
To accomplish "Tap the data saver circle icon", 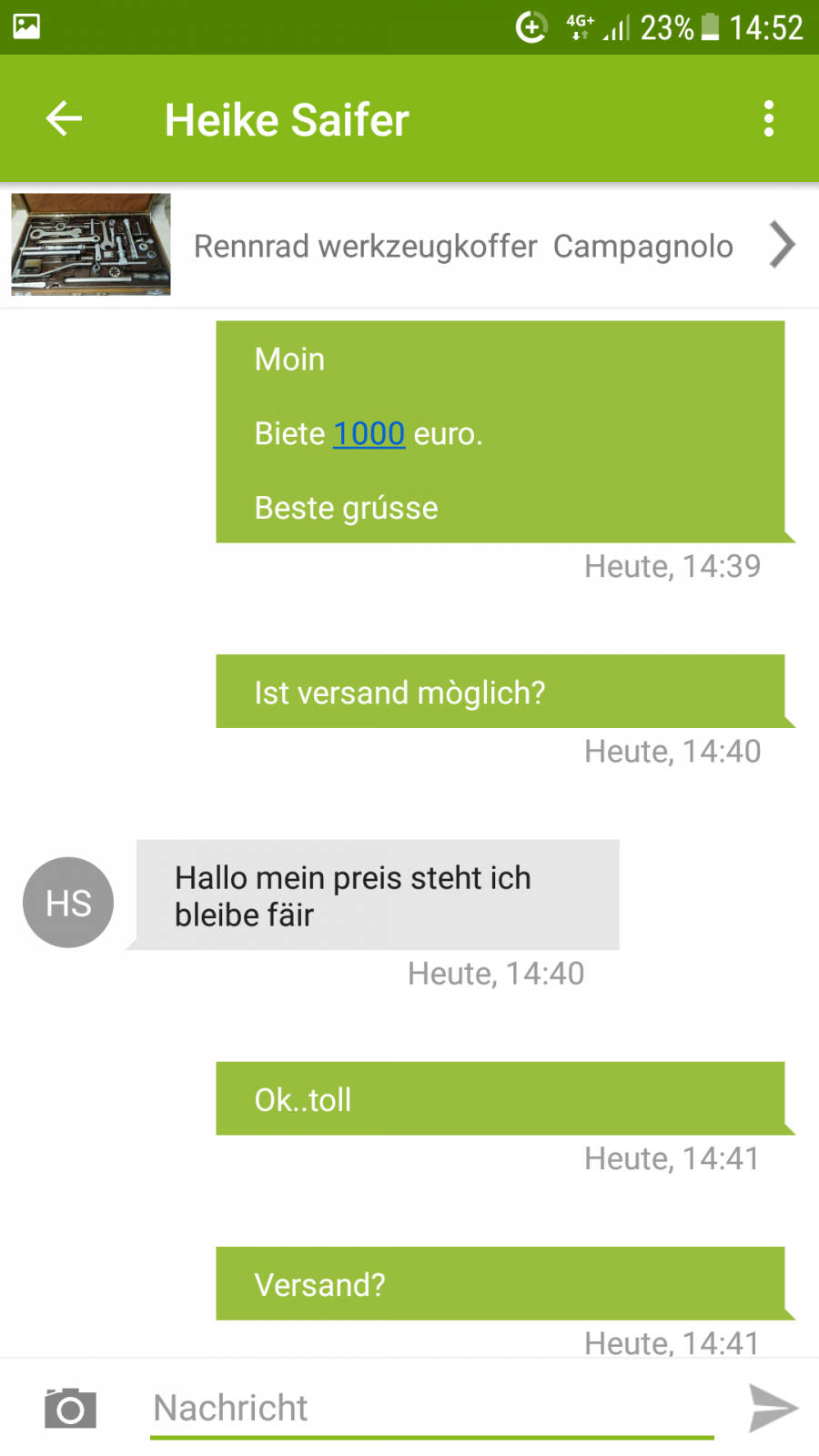I will 531,27.
